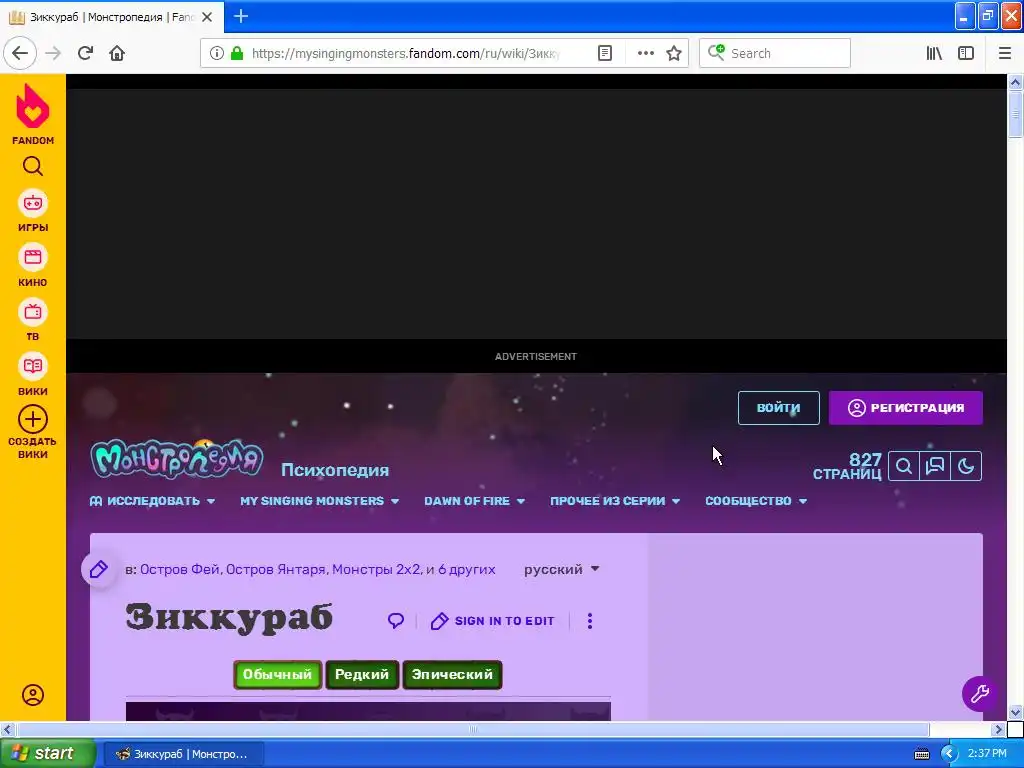Switch to Зиккураб browser tab
Image resolution: width=1024 pixels, height=768 pixels.
point(111,17)
